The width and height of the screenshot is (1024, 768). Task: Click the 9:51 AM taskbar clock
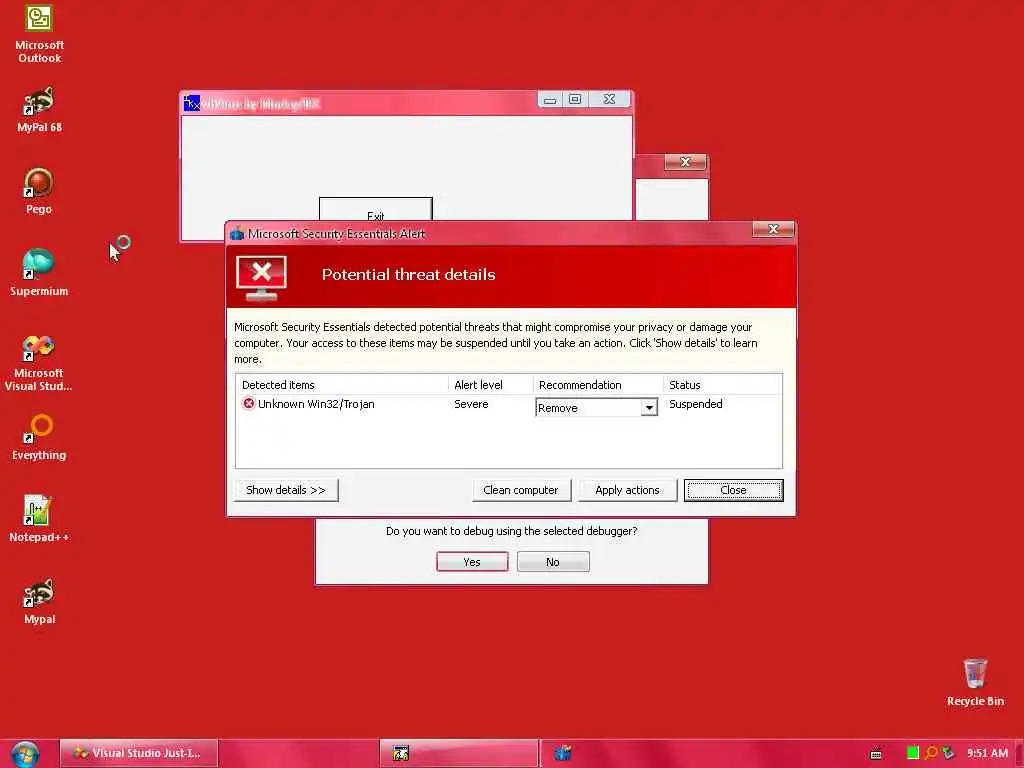pyautogui.click(x=987, y=753)
